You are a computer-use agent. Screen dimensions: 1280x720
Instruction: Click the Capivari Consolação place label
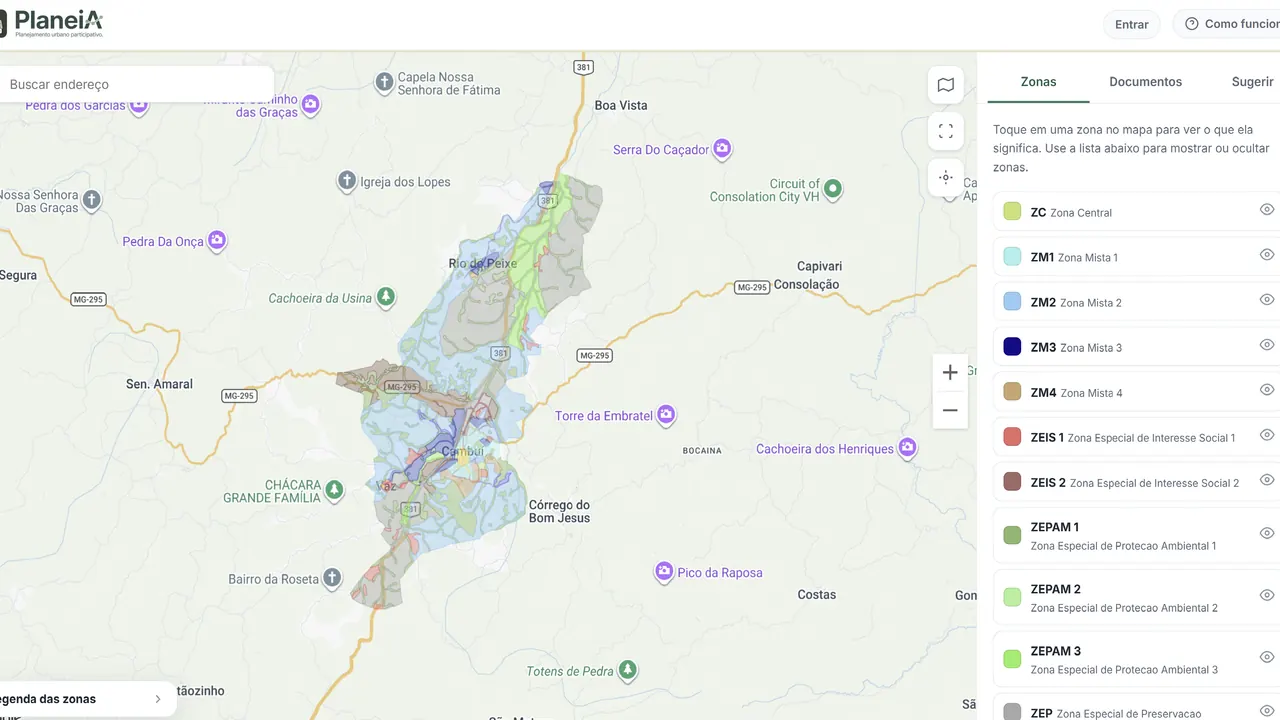click(x=805, y=275)
